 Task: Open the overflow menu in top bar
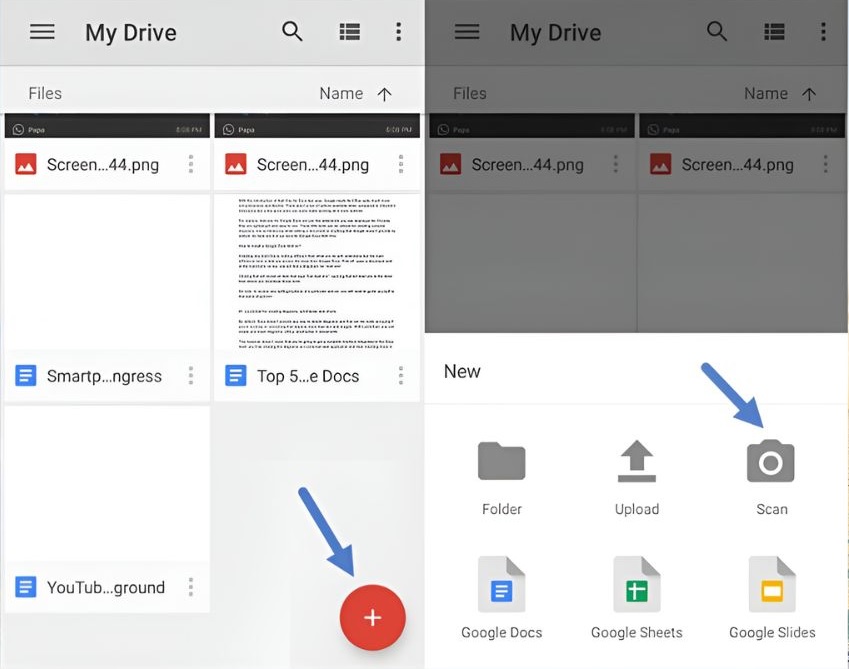coord(398,31)
